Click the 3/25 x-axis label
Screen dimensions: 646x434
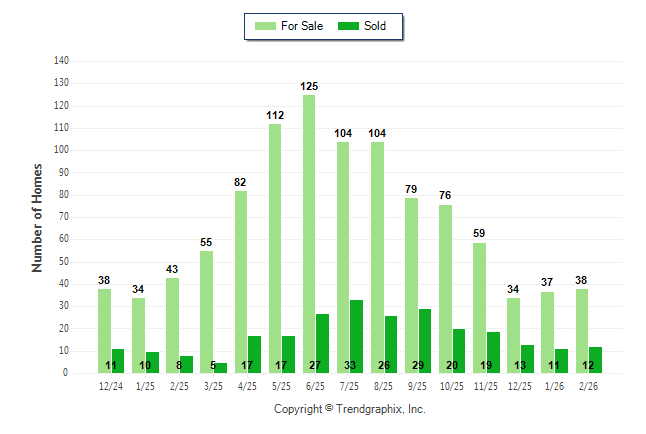coord(213,385)
